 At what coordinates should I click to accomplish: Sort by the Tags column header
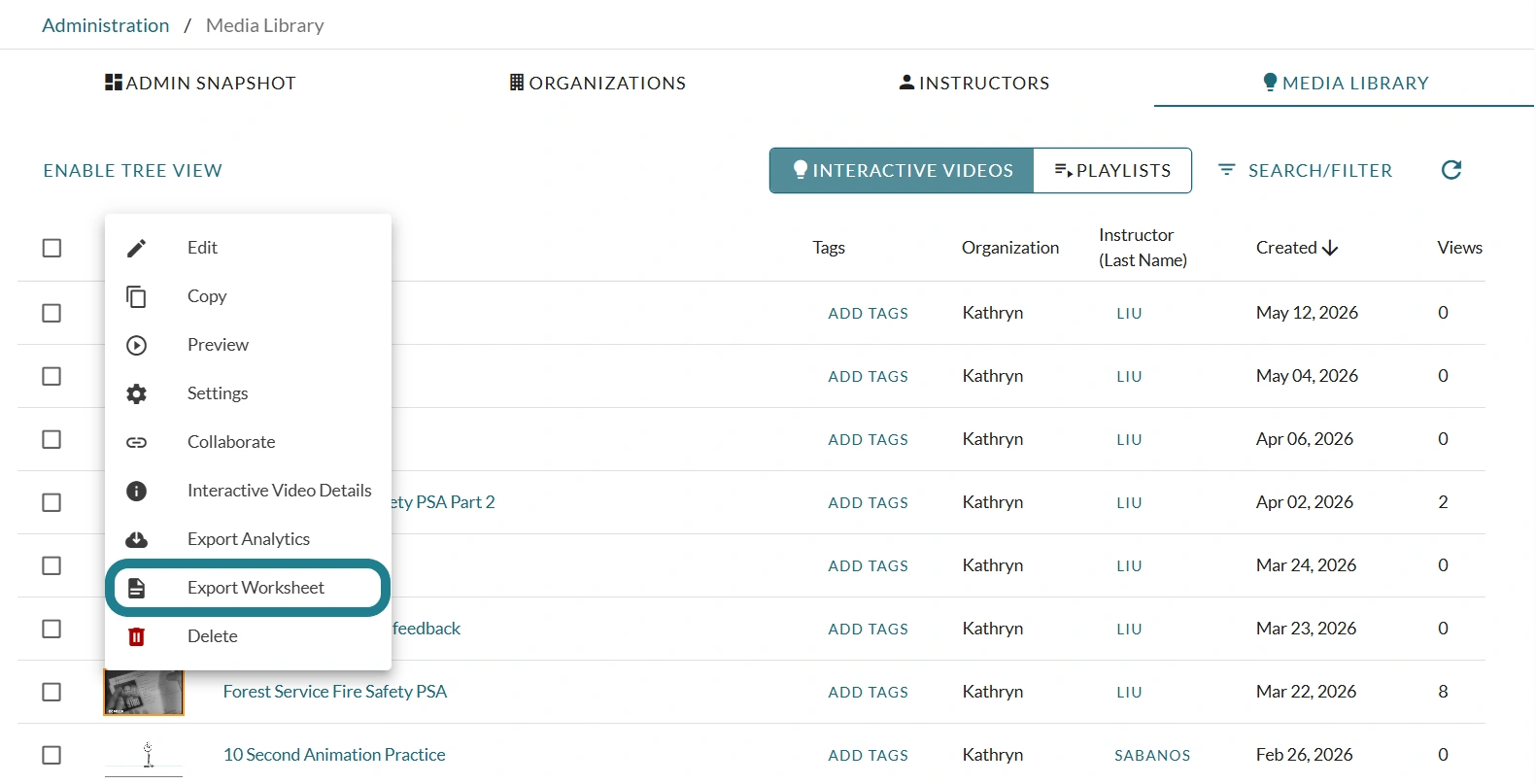[x=829, y=248]
